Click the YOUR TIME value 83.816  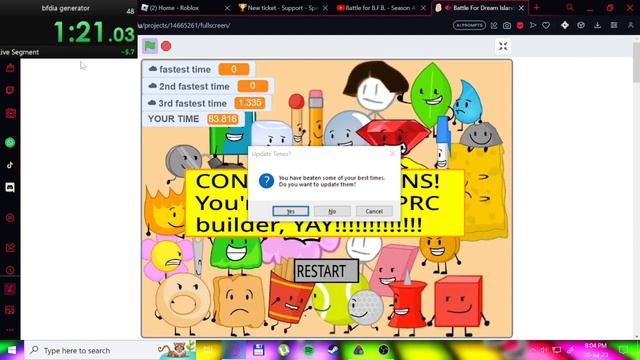click(x=222, y=119)
